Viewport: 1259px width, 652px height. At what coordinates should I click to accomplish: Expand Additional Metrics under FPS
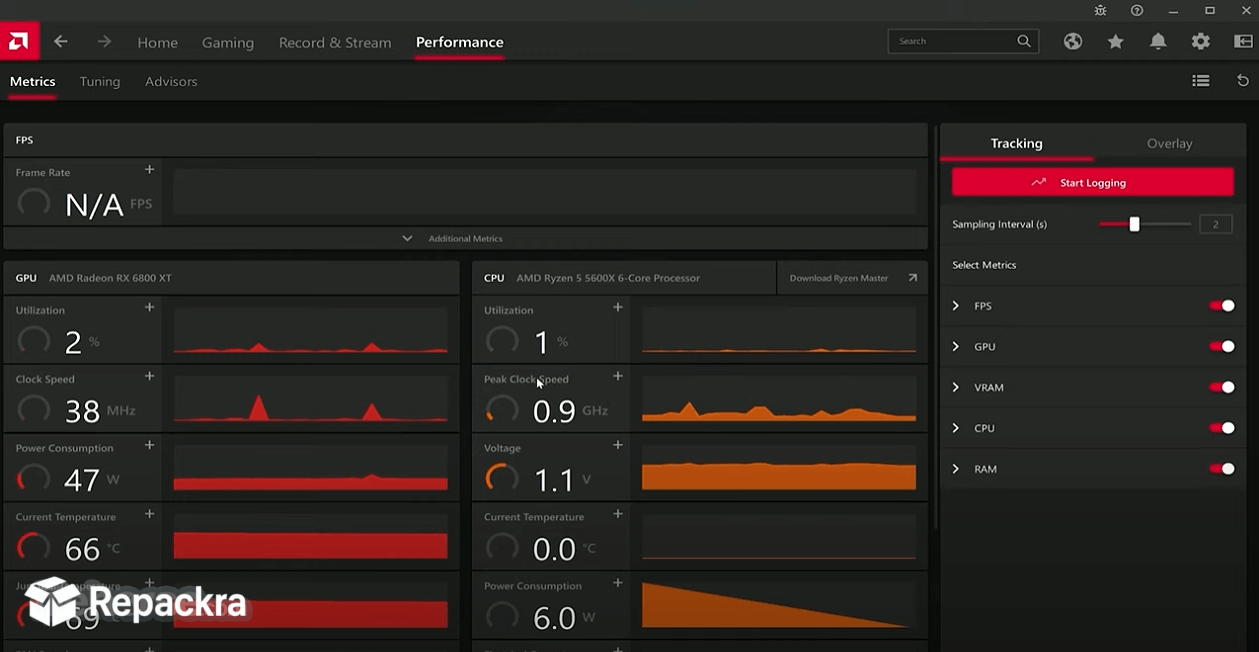[x=465, y=238]
